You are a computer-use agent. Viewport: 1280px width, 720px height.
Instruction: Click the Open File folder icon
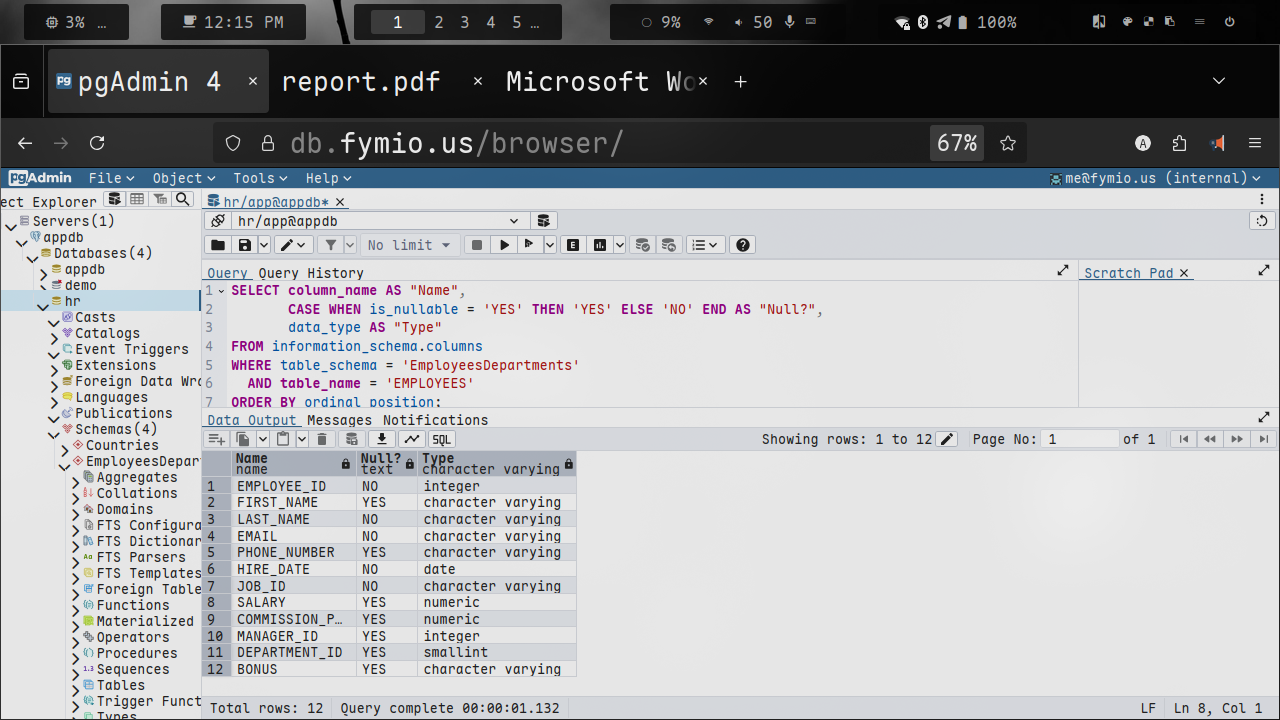[217, 245]
